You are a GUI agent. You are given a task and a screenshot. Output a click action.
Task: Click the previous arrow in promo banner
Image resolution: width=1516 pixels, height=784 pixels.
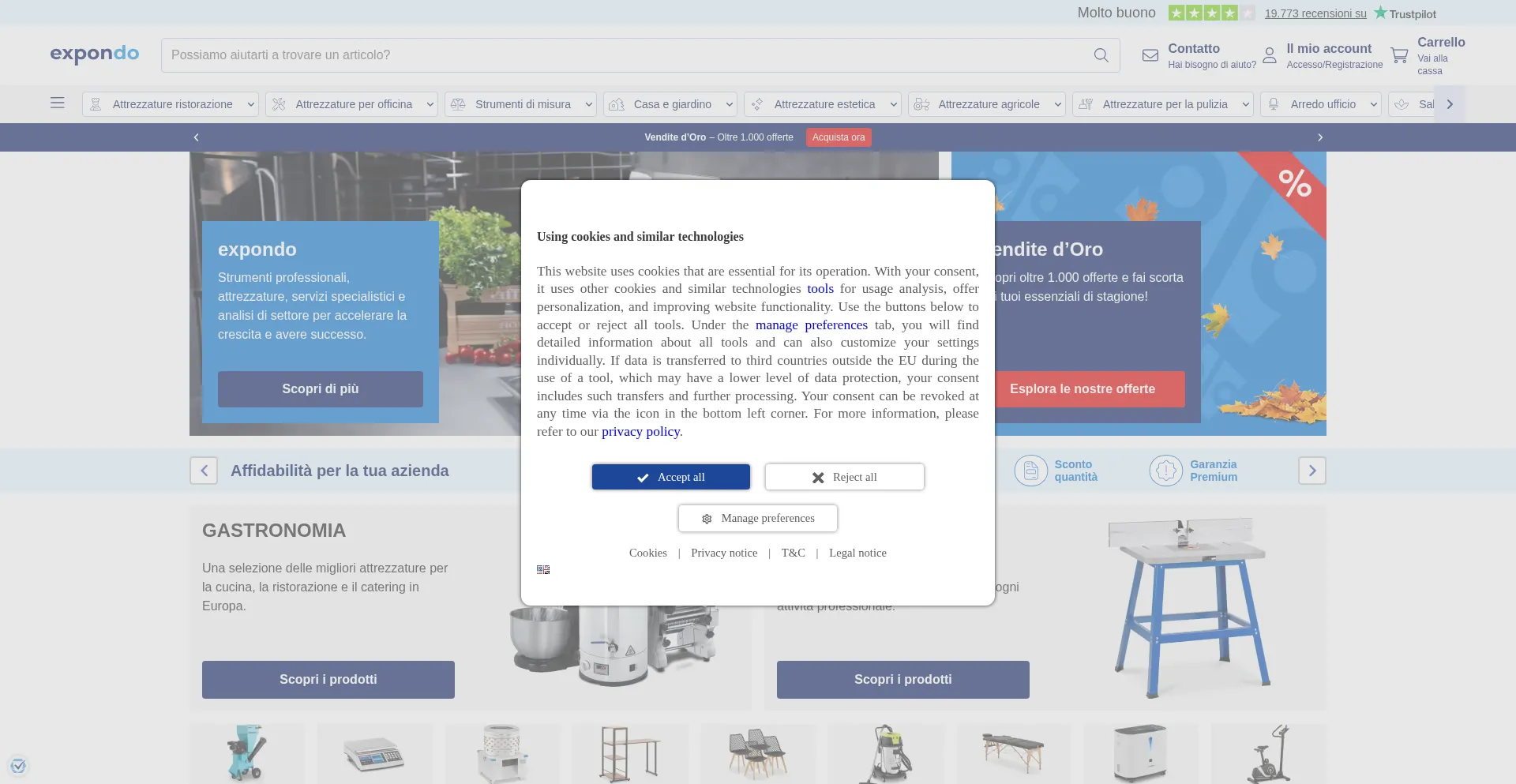[x=197, y=137]
